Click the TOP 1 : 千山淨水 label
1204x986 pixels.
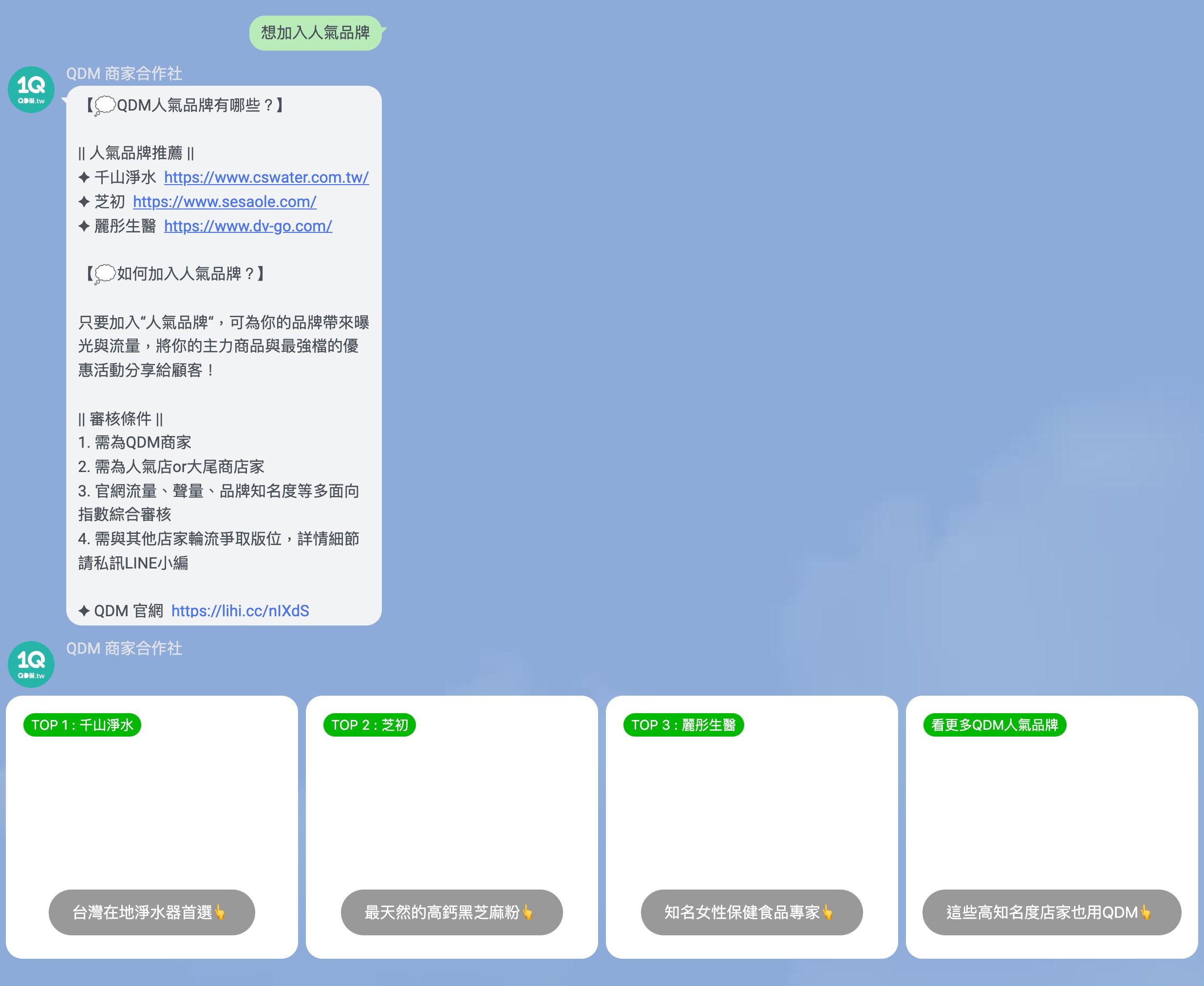[x=82, y=725]
